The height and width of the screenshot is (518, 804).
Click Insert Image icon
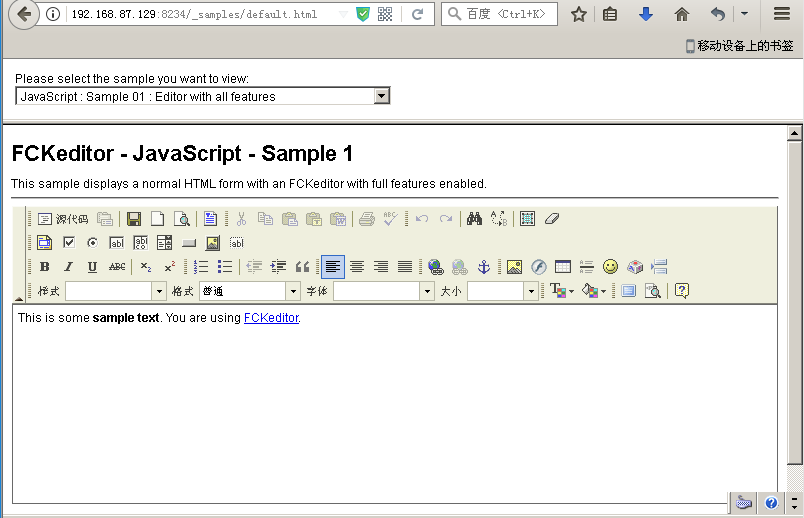[x=514, y=267]
